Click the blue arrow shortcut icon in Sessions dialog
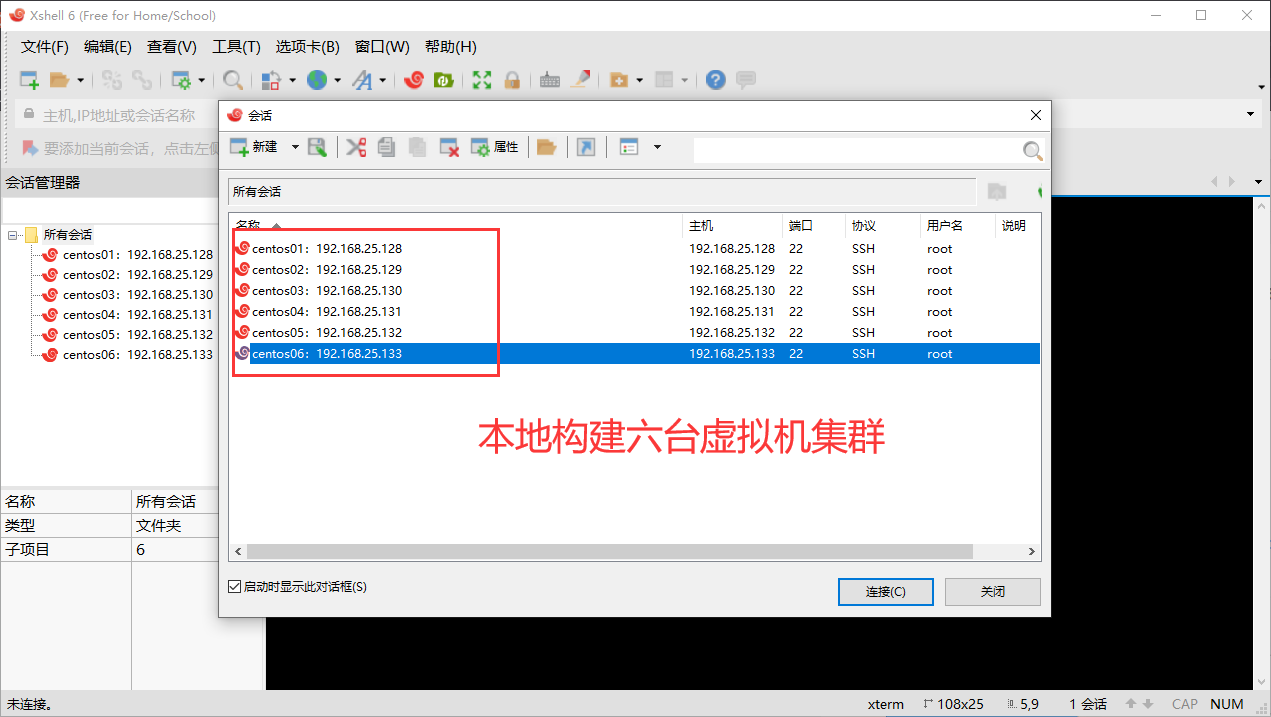1271x717 pixels. tap(587, 147)
